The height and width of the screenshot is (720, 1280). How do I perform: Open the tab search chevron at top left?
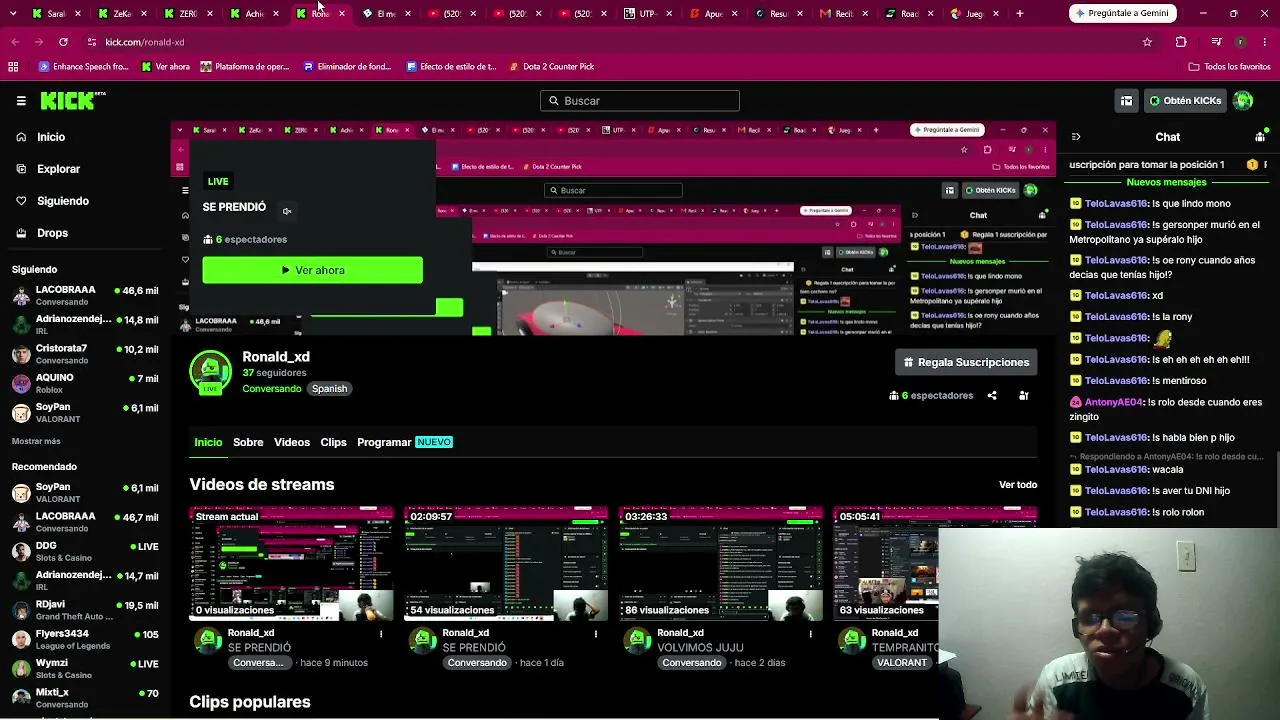pyautogui.click(x=14, y=14)
